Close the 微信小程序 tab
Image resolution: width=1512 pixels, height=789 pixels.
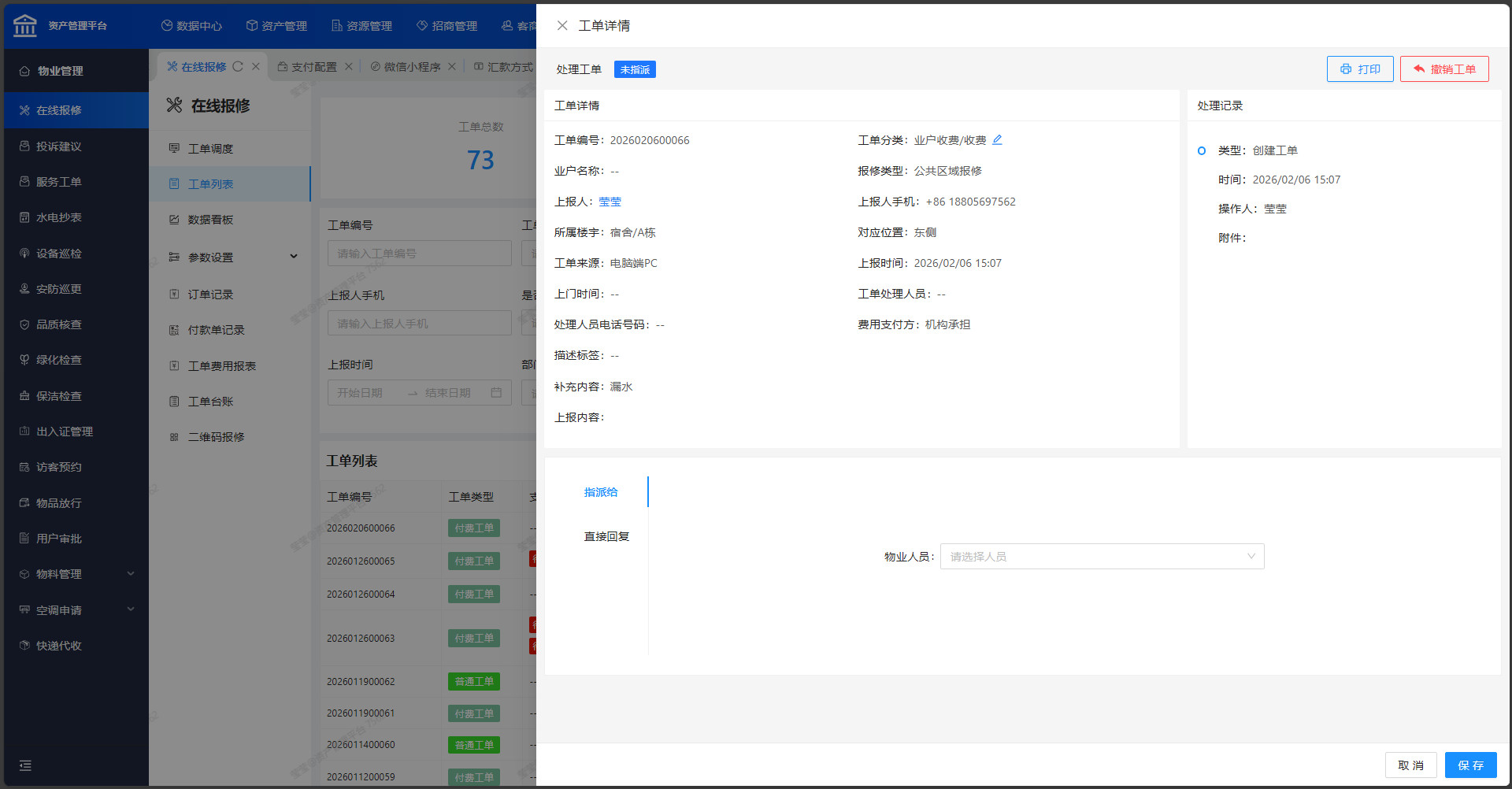pos(452,67)
